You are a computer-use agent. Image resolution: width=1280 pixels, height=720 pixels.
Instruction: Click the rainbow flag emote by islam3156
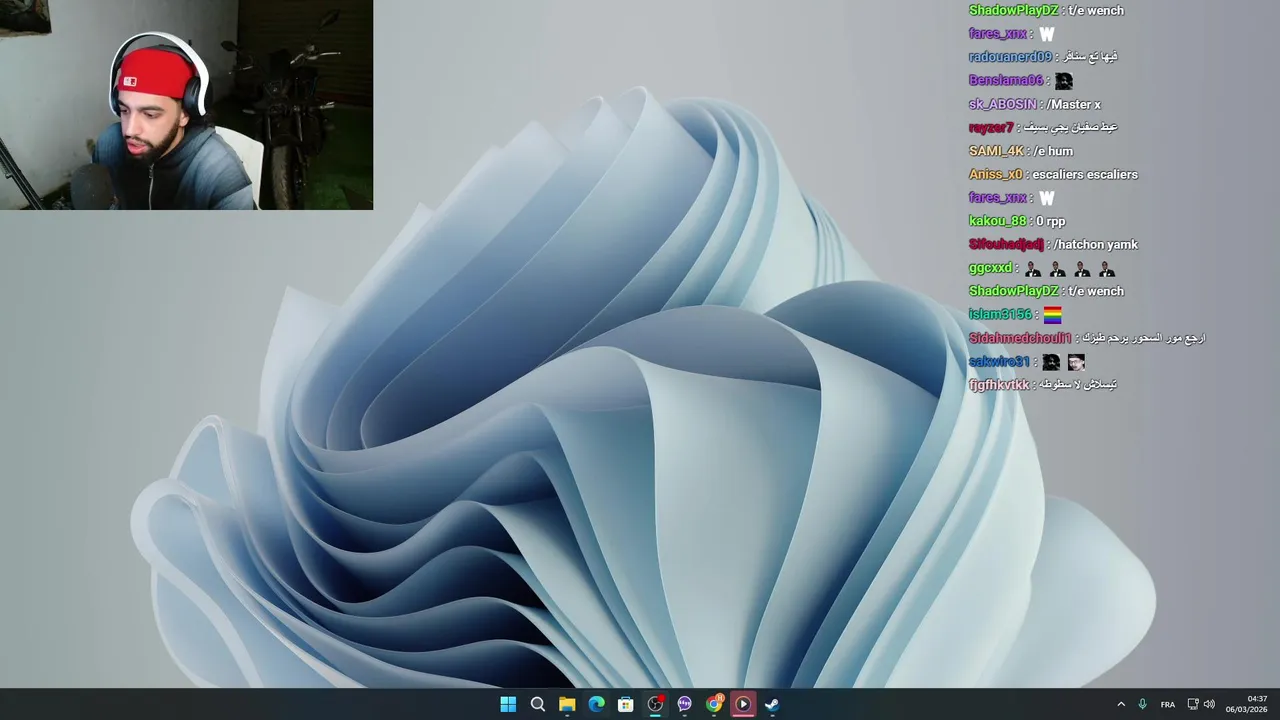1052,315
